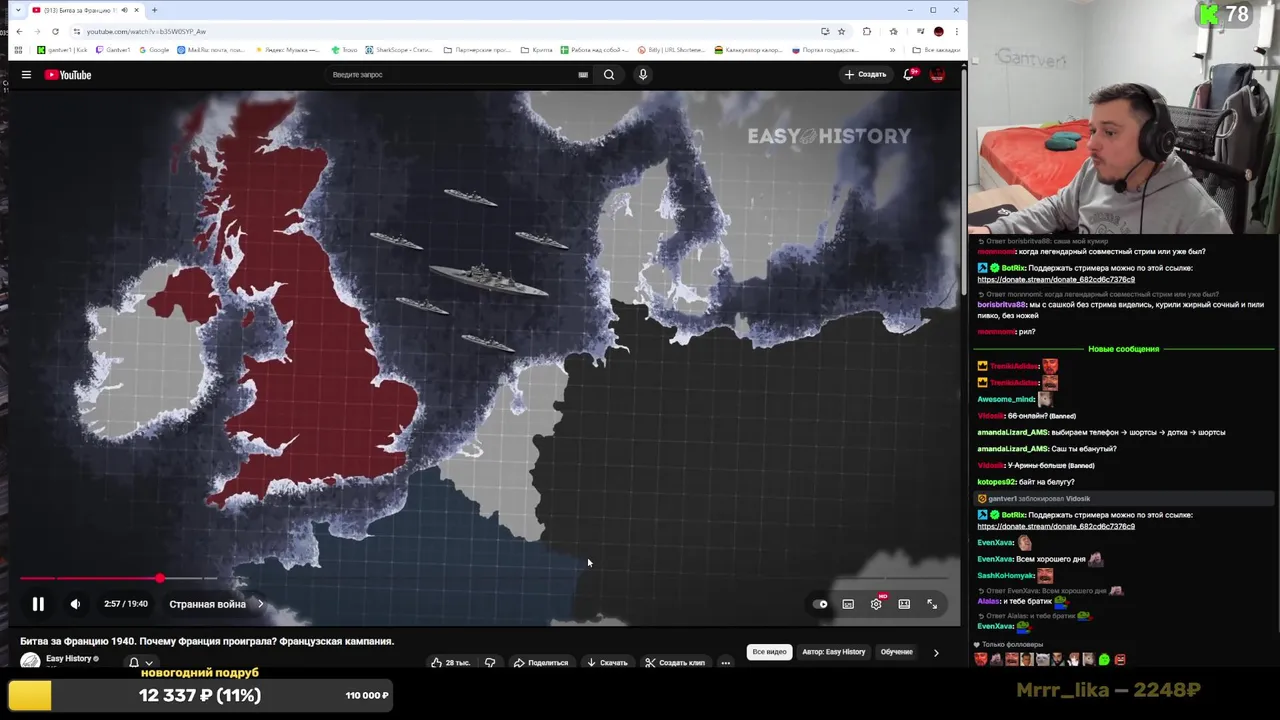Select the Обучение chip

(x=896, y=652)
